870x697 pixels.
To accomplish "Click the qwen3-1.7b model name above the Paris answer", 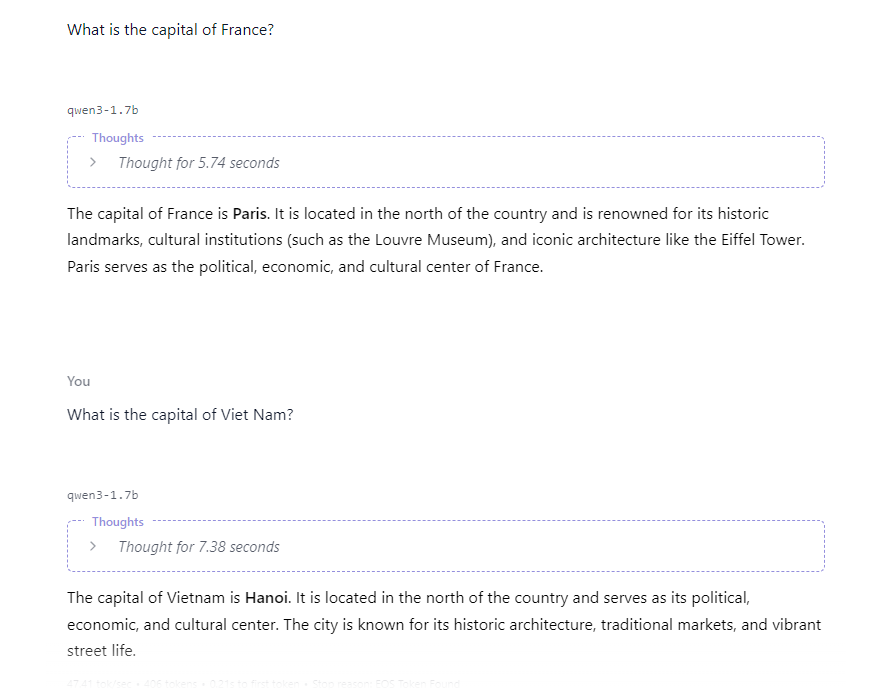I will pyautogui.click(x=102, y=110).
